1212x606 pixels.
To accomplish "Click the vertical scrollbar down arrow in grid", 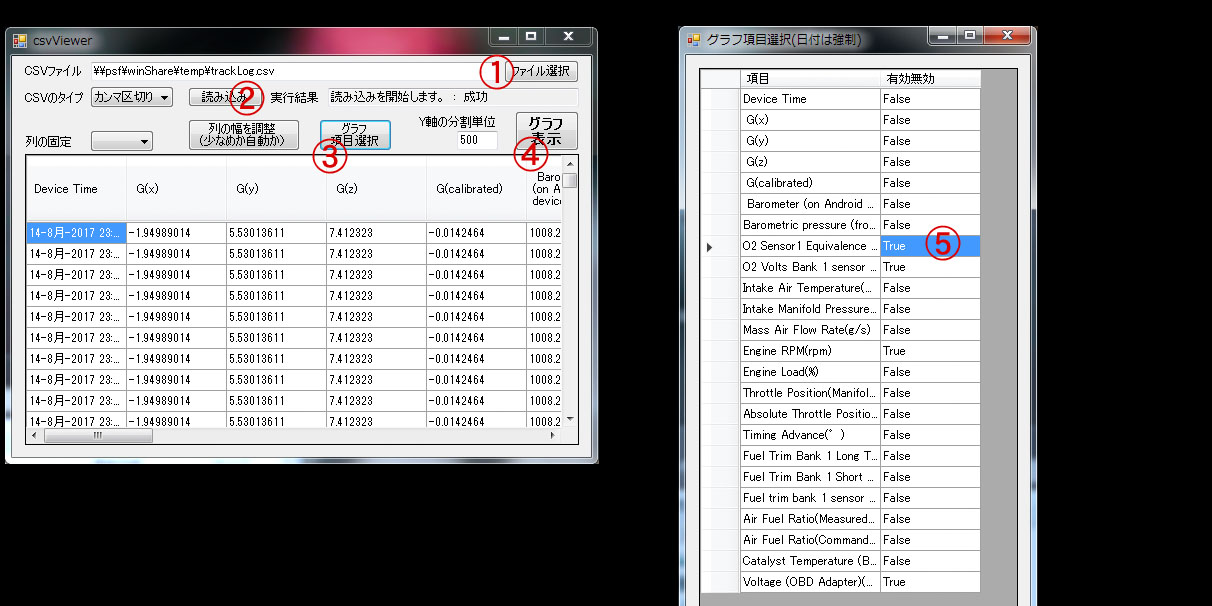I will (x=570, y=419).
